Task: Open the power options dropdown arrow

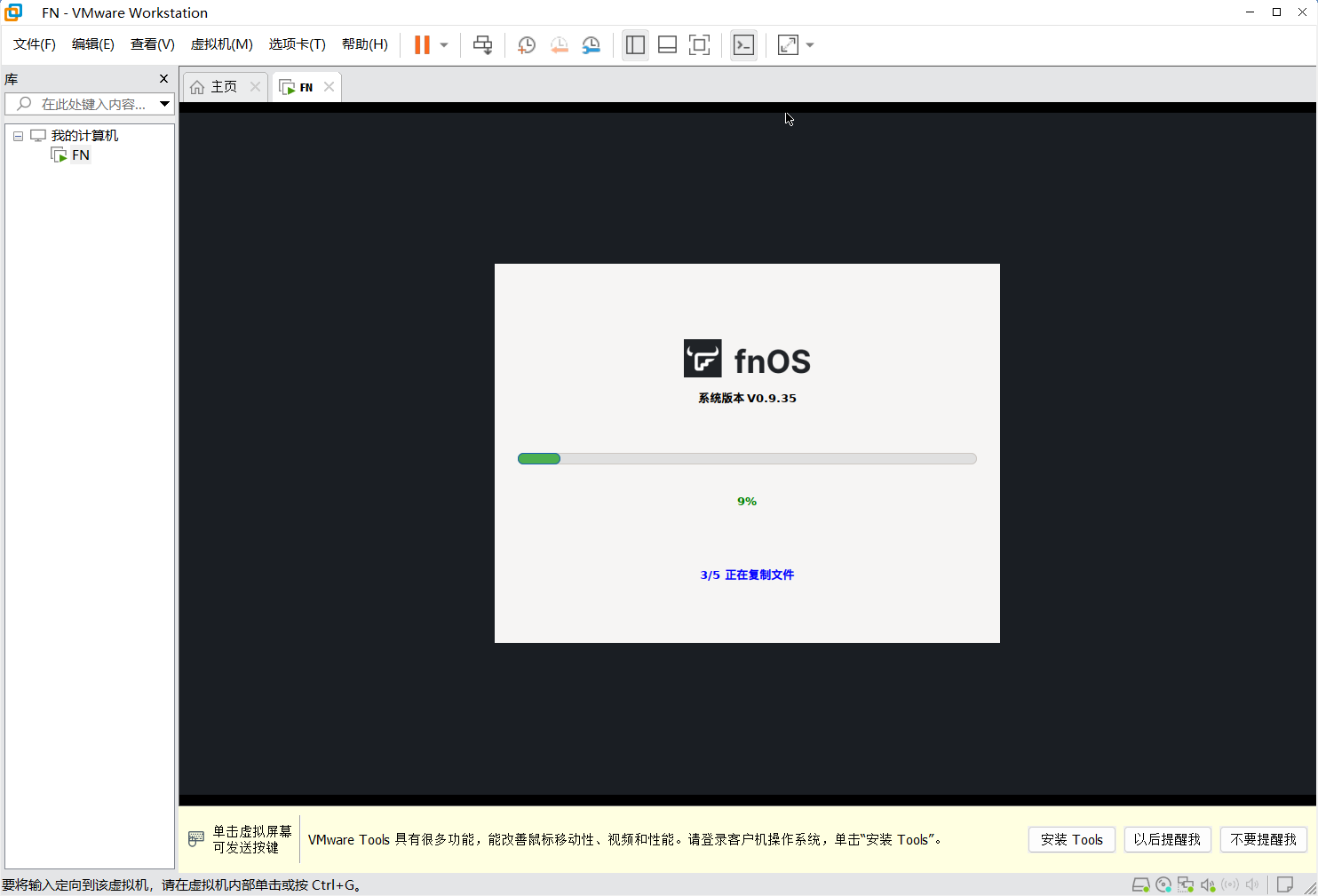Action: tap(444, 45)
